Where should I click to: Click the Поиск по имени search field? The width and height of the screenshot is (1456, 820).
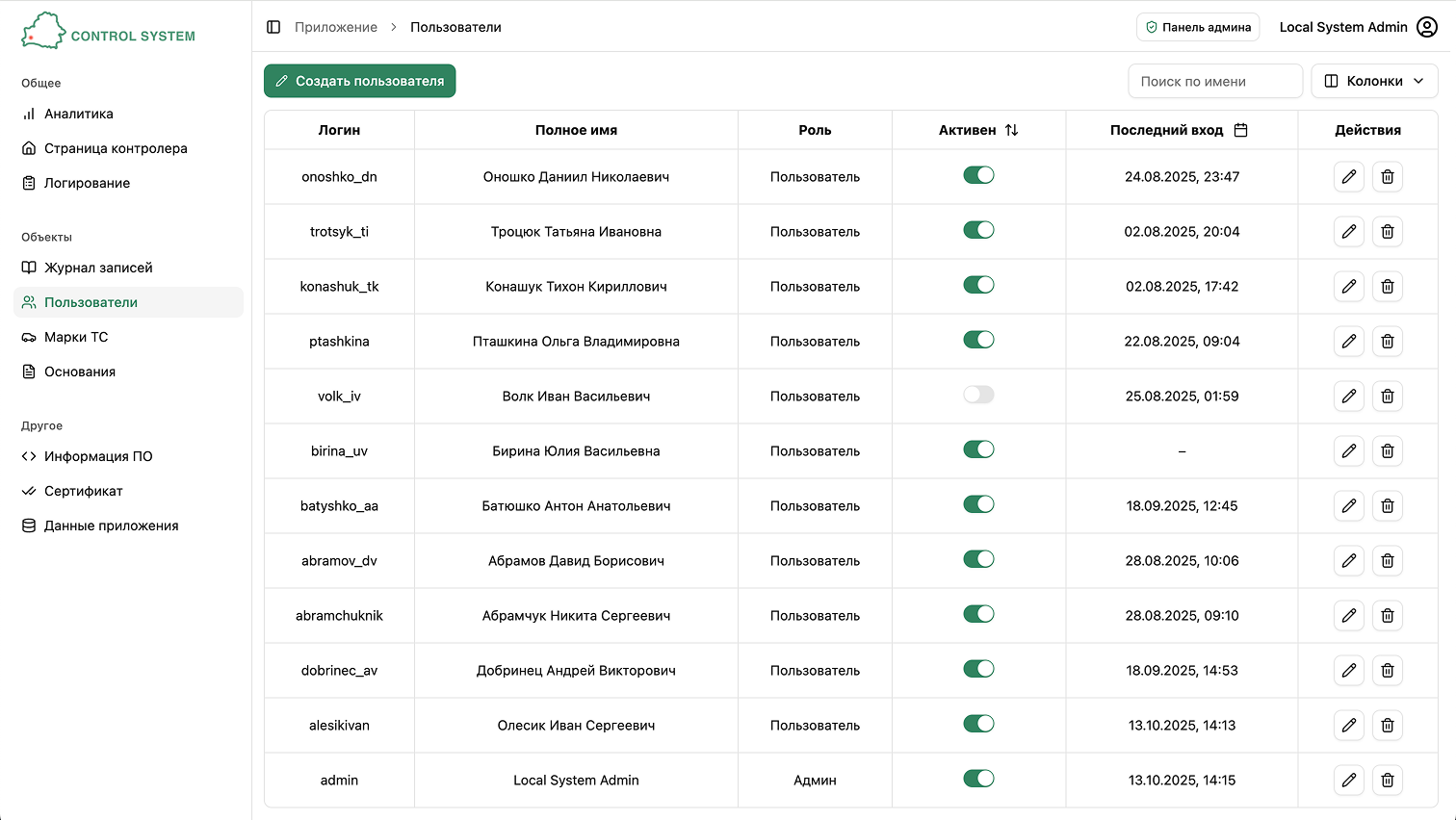pyautogui.click(x=1215, y=81)
